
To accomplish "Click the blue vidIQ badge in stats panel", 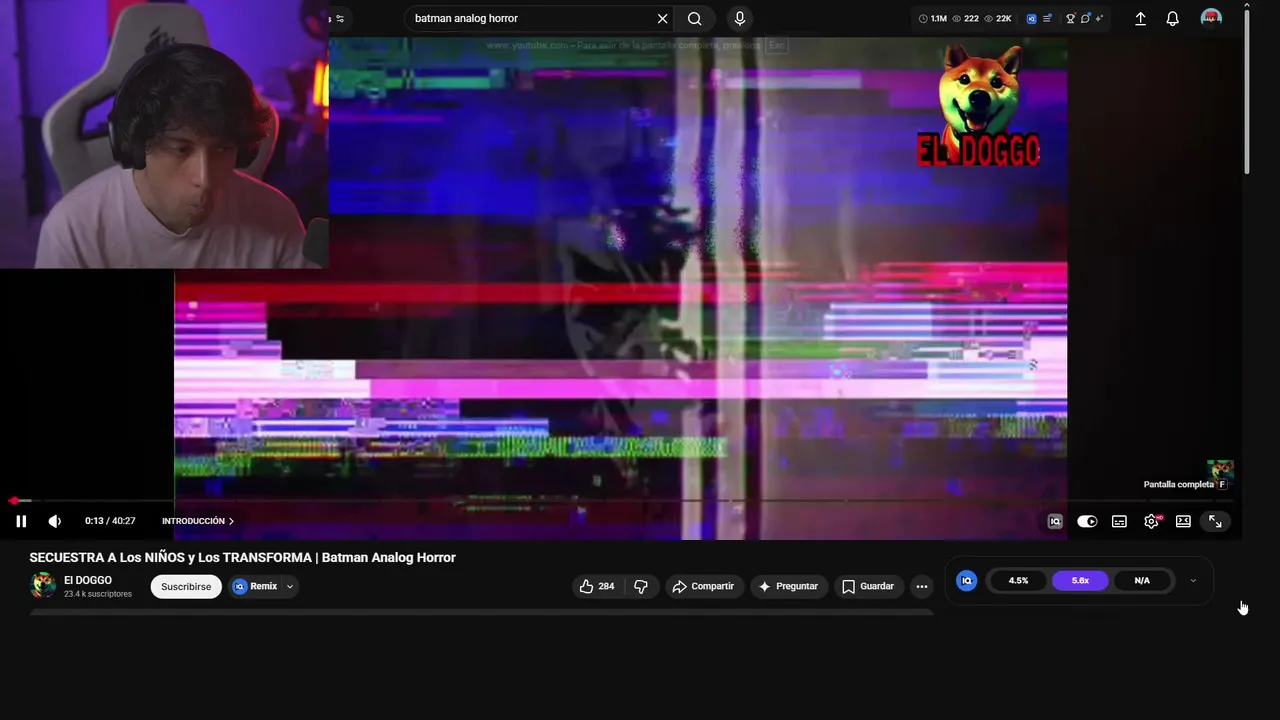I will (967, 580).
